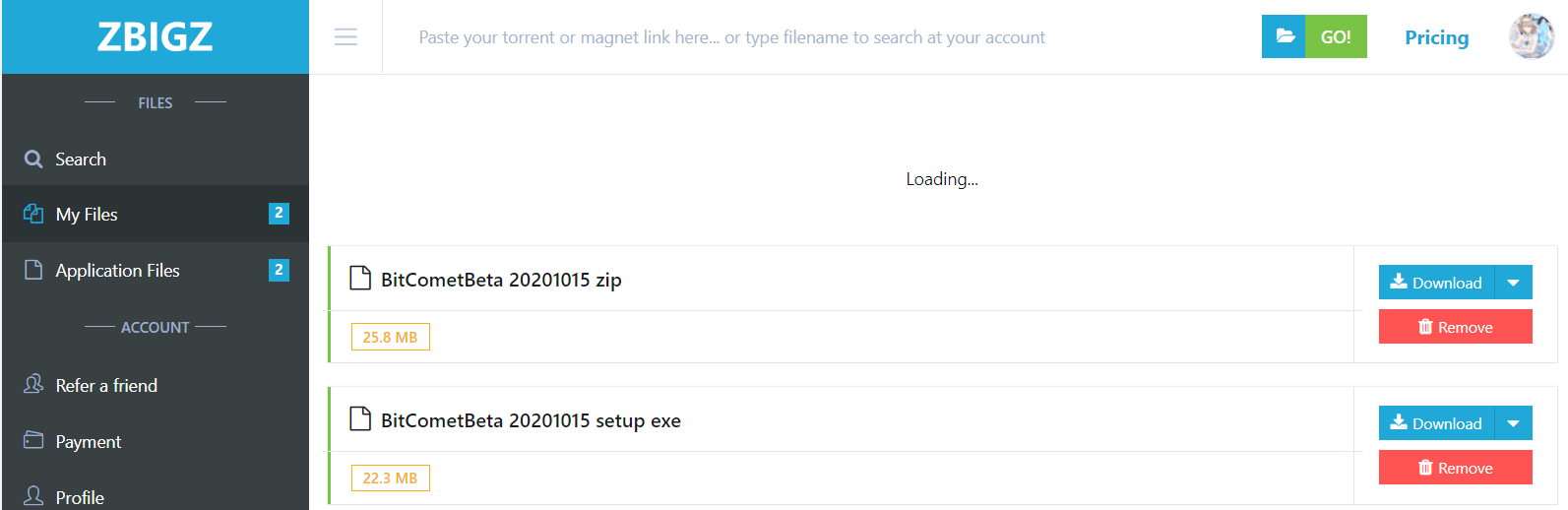Click the file icon beside BitCometBeta zip
The height and width of the screenshot is (510, 1568).
(360, 279)
